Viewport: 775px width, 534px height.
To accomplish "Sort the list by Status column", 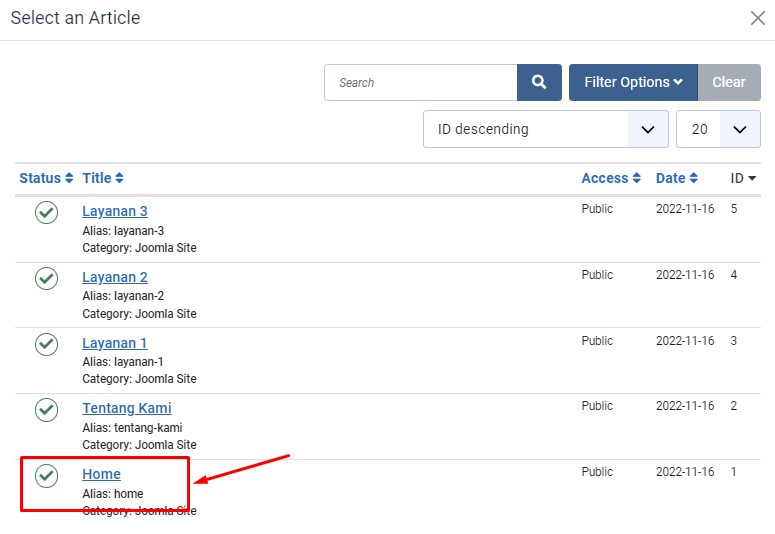I will 46,178.
